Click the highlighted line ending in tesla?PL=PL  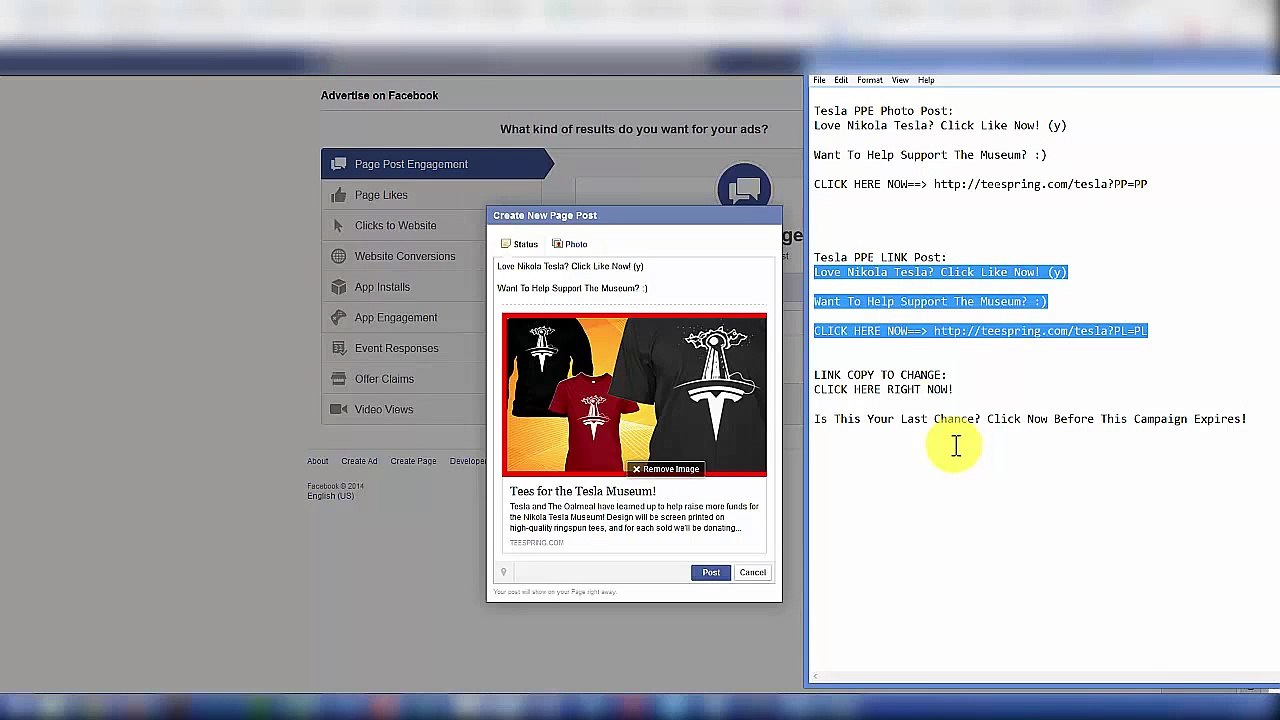(x=980, y=331)
